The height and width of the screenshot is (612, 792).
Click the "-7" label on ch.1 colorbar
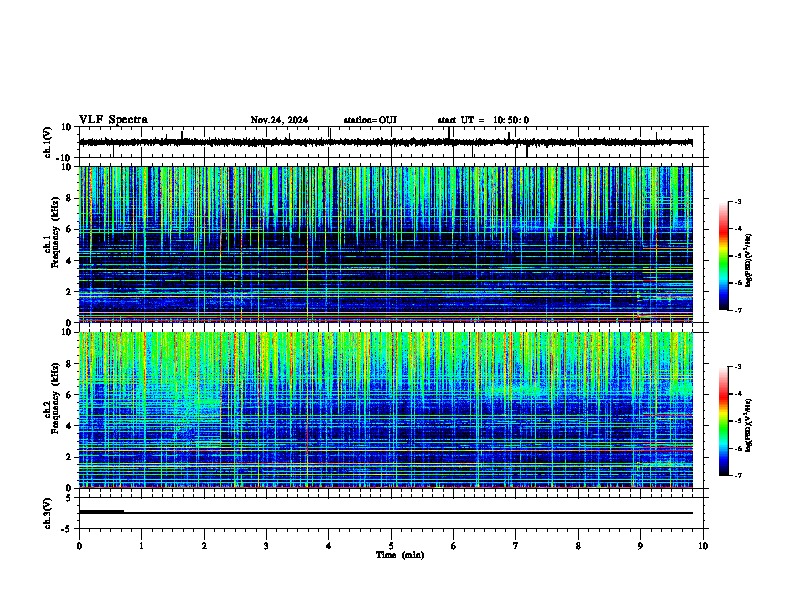(738, 310)
